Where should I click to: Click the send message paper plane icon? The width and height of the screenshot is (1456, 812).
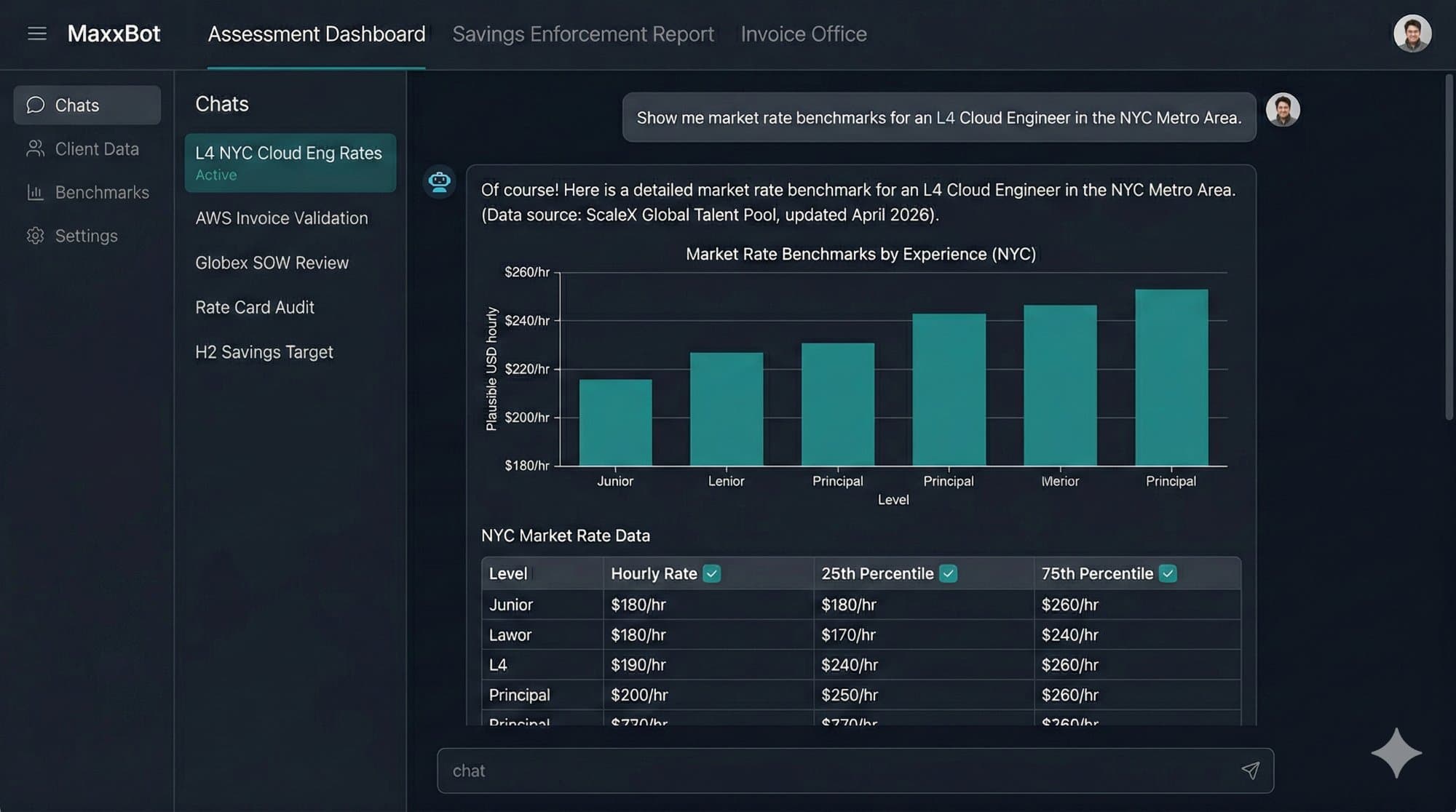point(1251,770)
